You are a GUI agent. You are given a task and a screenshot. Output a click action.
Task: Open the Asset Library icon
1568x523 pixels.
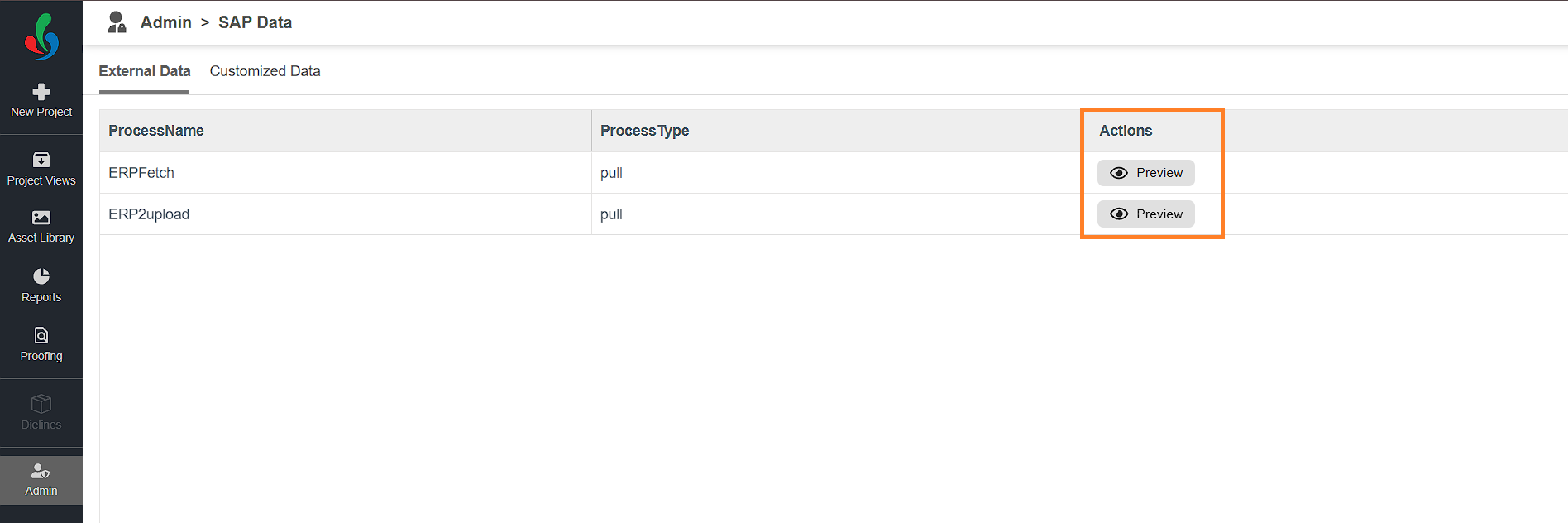pyautogui.click(x=41, y=218)
